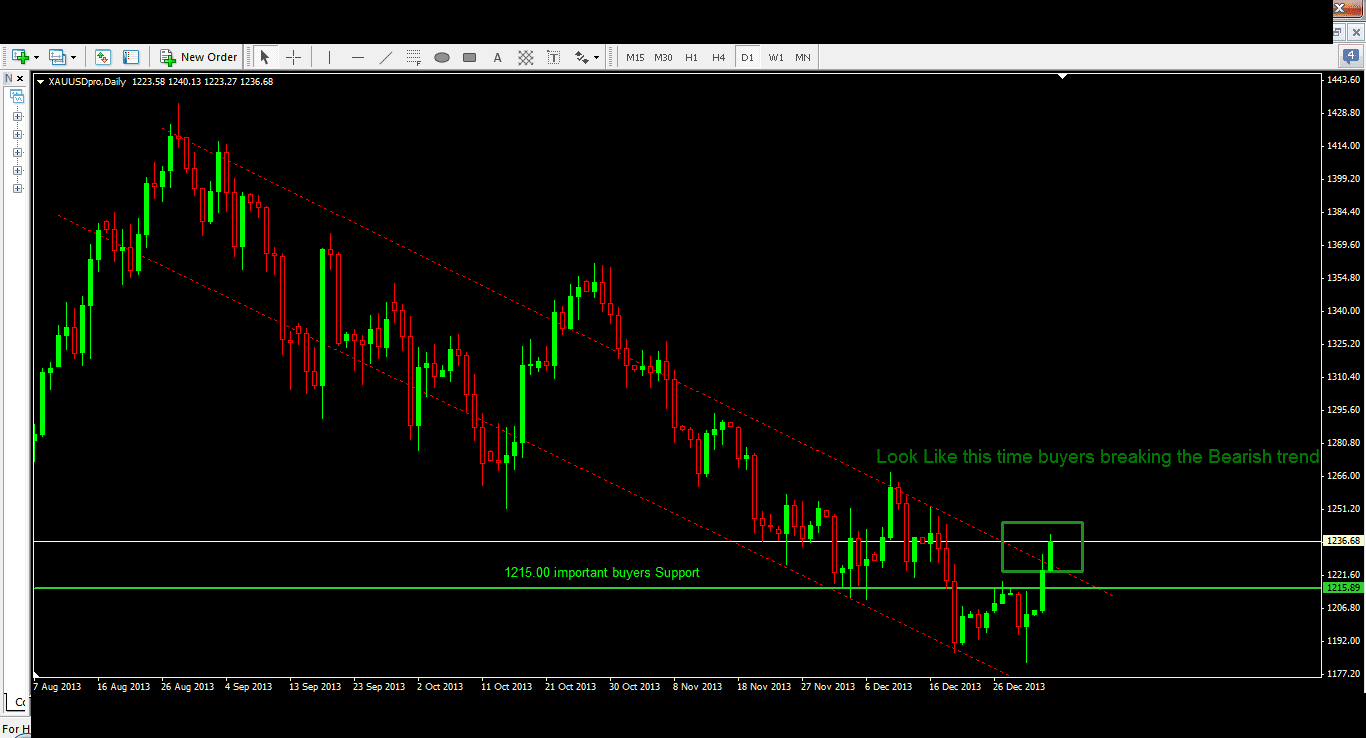Screen dimensions: 1366x738
Task: Select the Fibonacci retracement tool
Action: click(x=414, y=58)
